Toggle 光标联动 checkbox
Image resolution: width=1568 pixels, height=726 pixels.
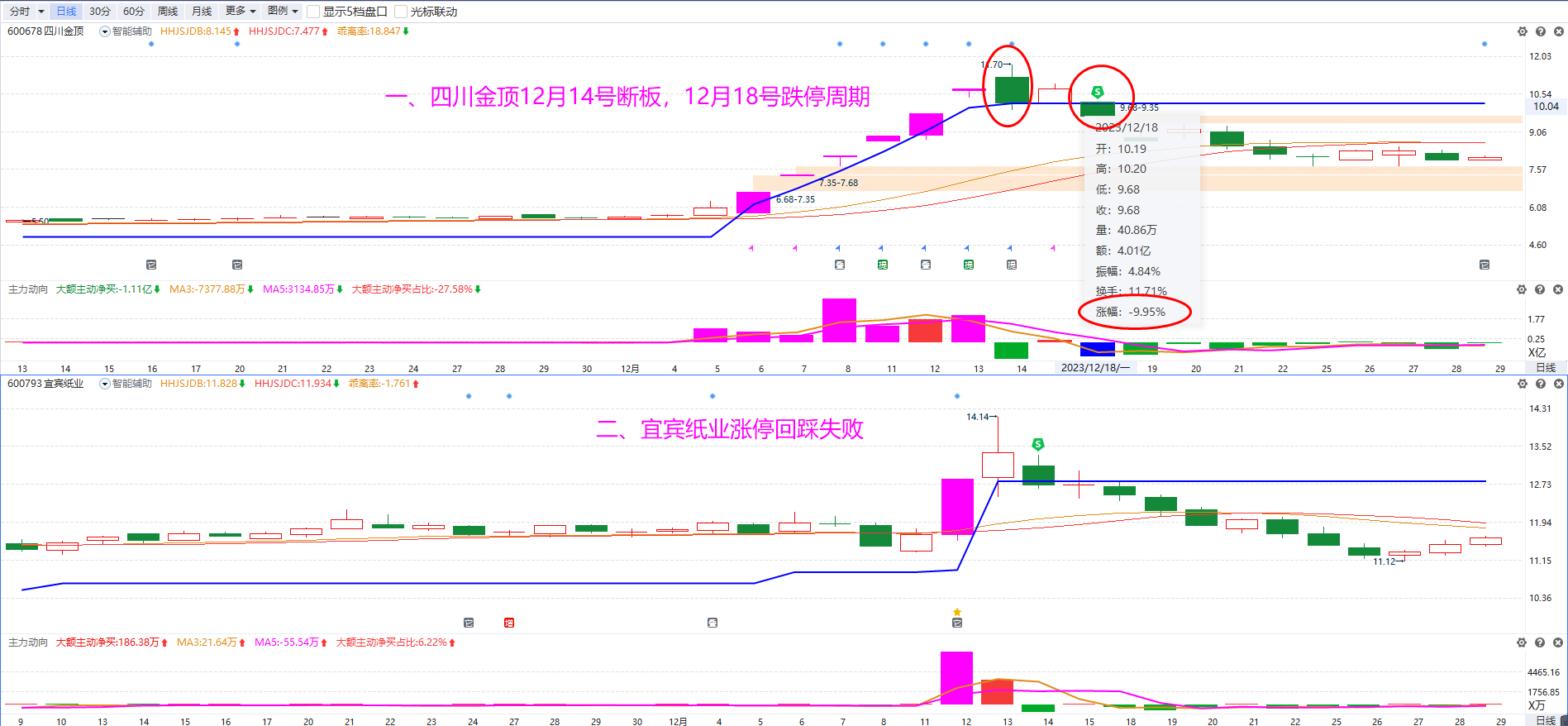[x=401, y=12]
